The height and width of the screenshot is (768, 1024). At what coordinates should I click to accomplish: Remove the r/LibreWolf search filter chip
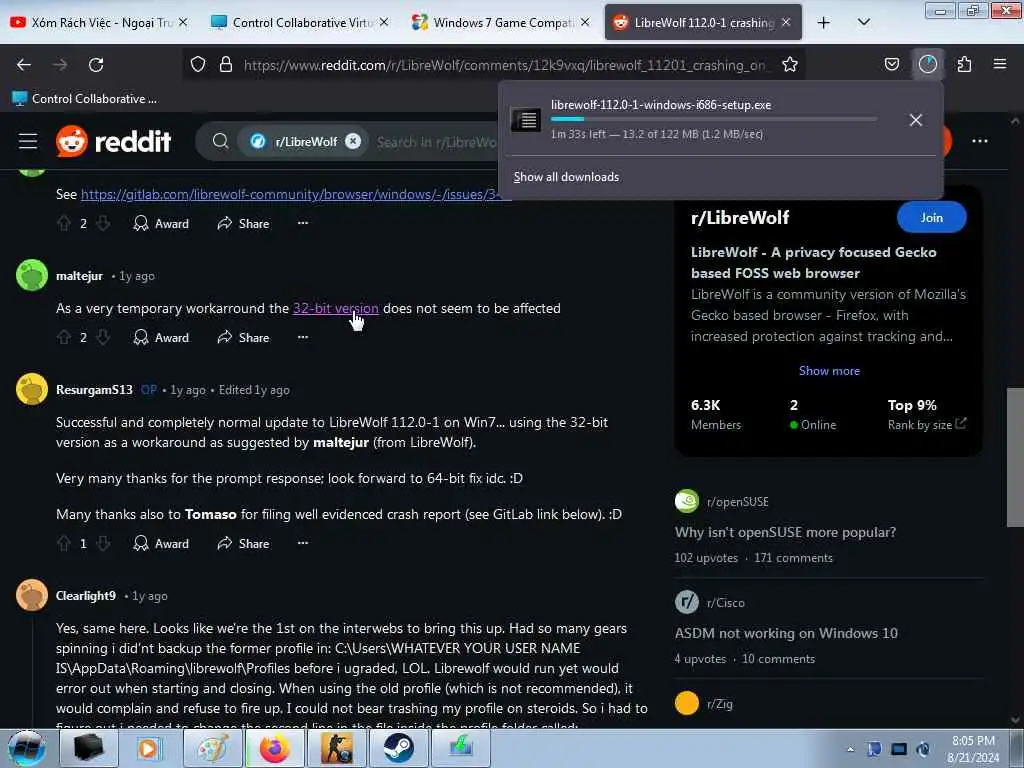click(353, 141)
